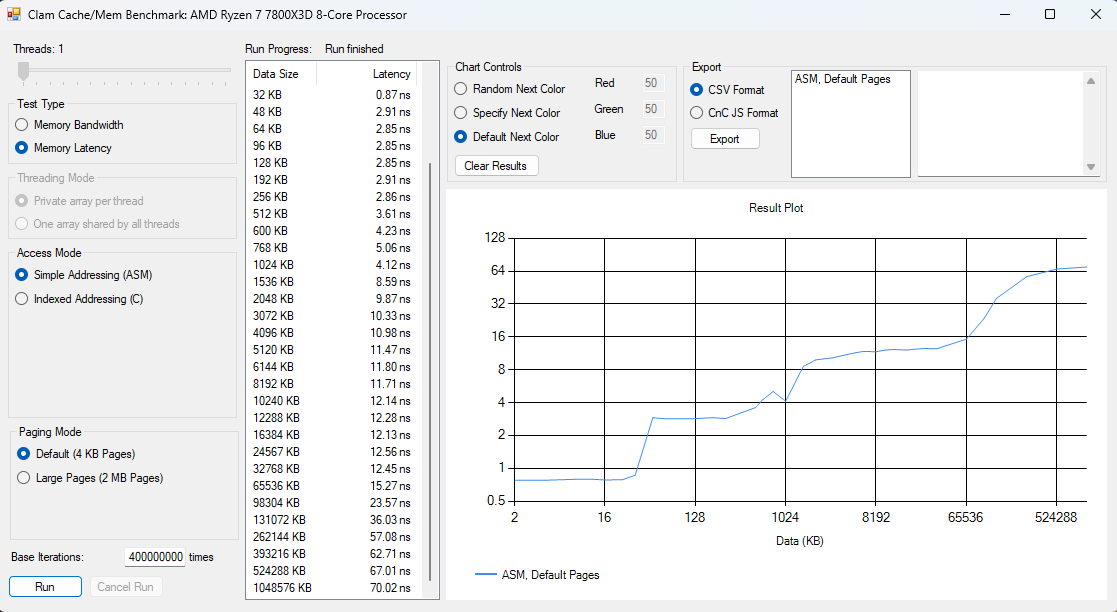Pick Random Next Color option
The height and width of the screenshot is (612, 1117).
coord(510,89)
